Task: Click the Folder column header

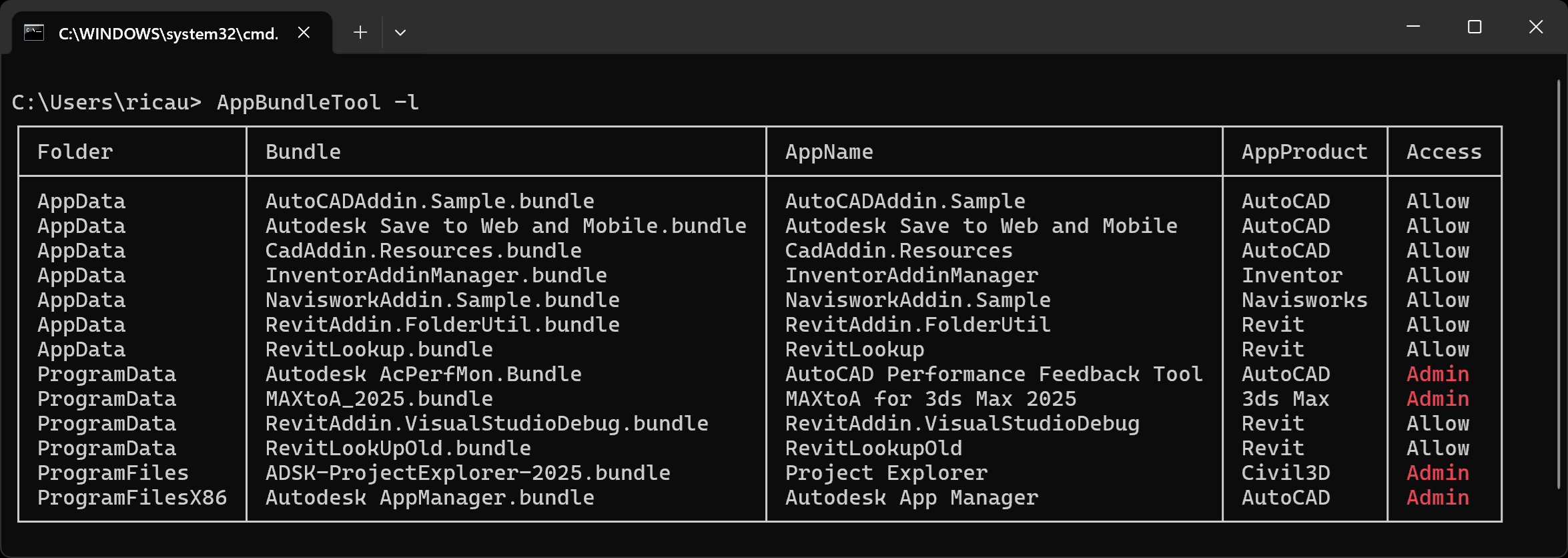Action: [x=75, y=151]
